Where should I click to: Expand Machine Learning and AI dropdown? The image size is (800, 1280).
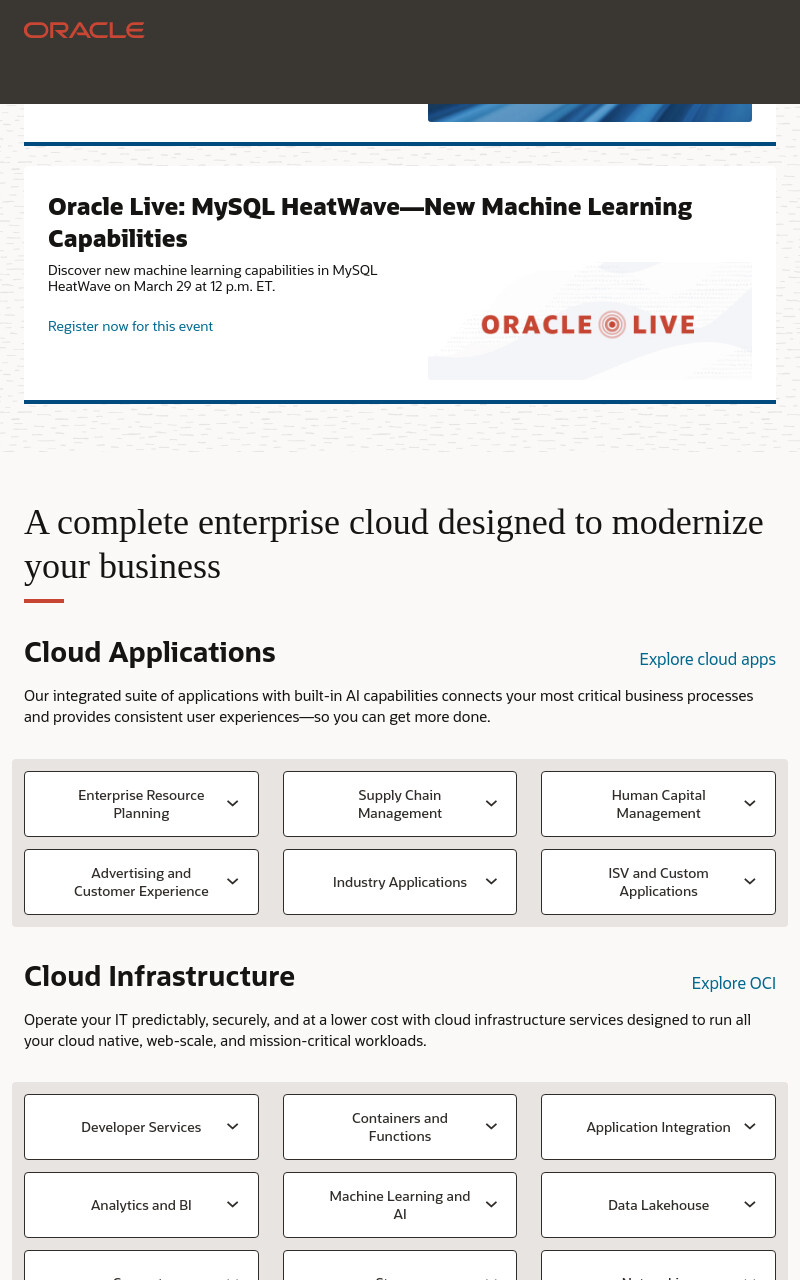tap(400, 1205)
